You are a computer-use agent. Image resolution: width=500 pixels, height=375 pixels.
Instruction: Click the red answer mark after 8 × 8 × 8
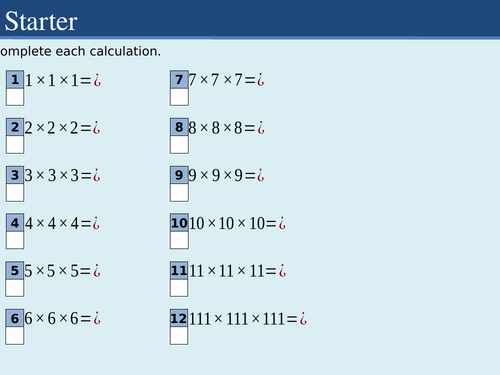point(261,128)
